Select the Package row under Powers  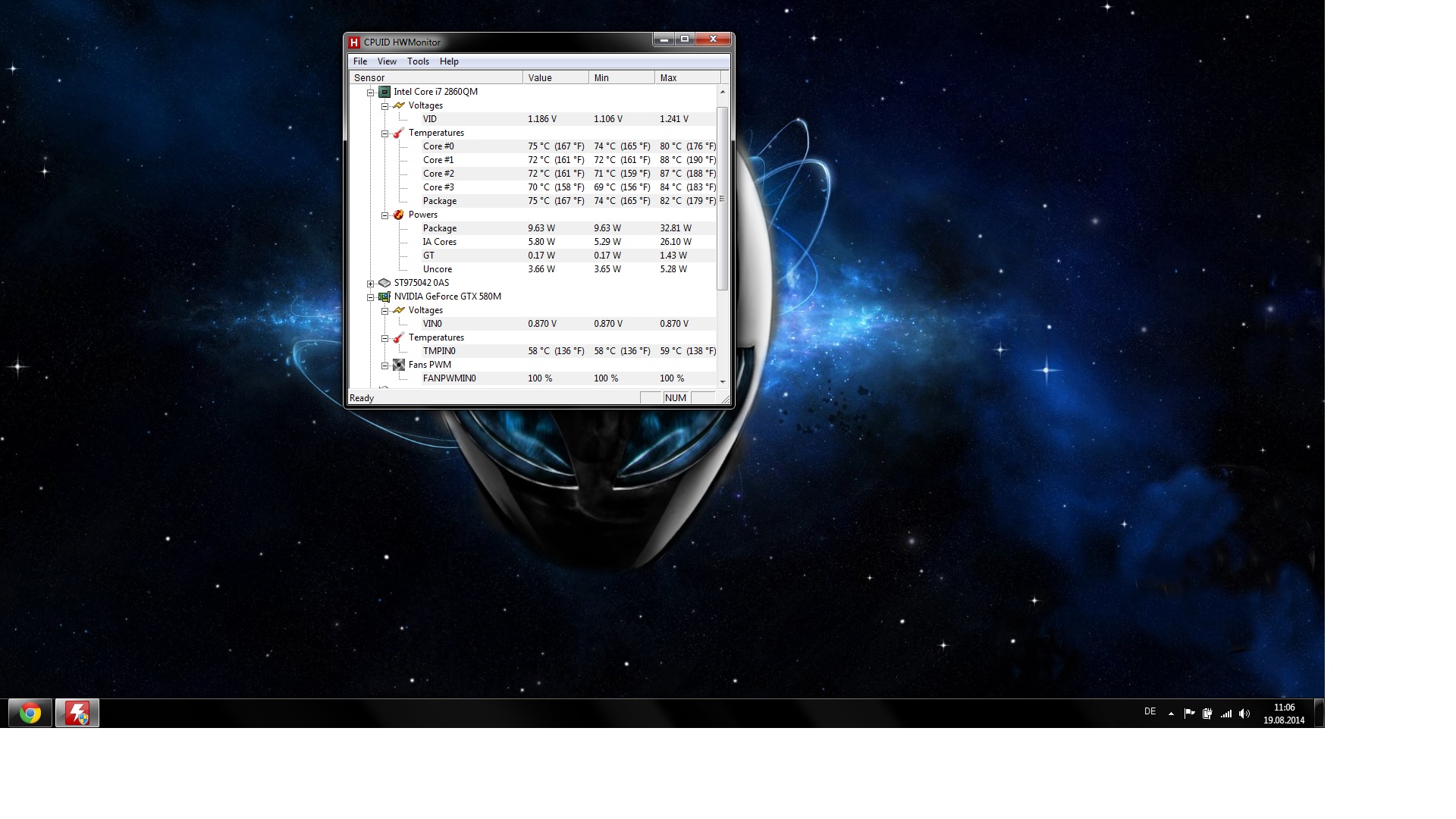click(569, 228)
